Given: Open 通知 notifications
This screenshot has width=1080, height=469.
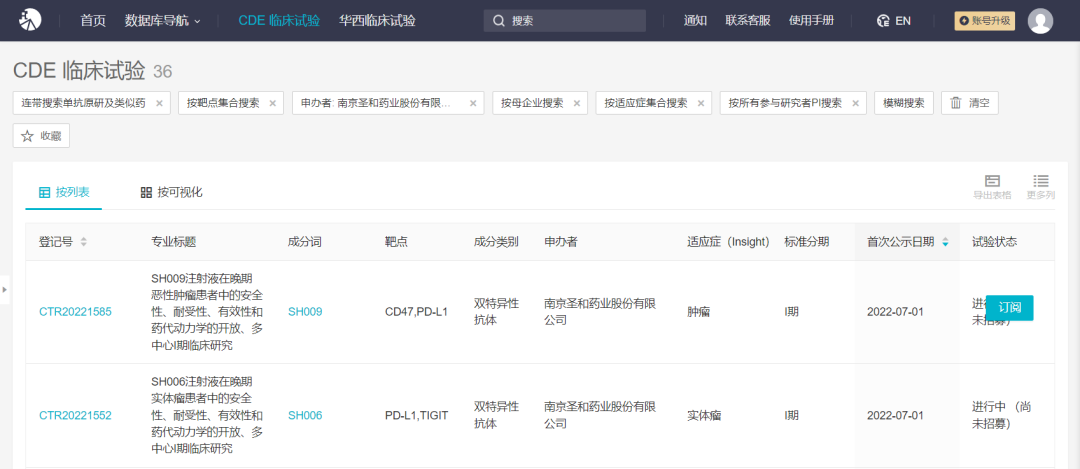Looking at the screenshot, I should point(695,21).
